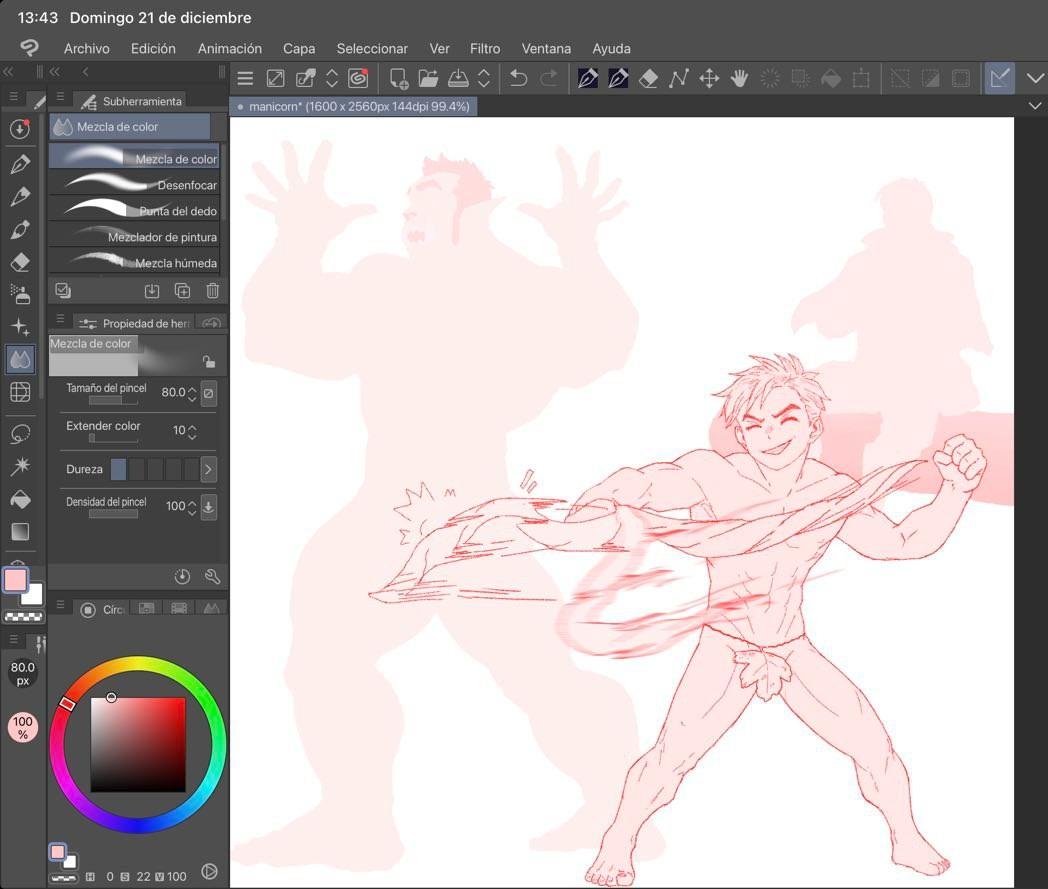Activate the Hand pan tool in command bar
This screenshot has height=889, width=1048.
(x=739, y=78)
